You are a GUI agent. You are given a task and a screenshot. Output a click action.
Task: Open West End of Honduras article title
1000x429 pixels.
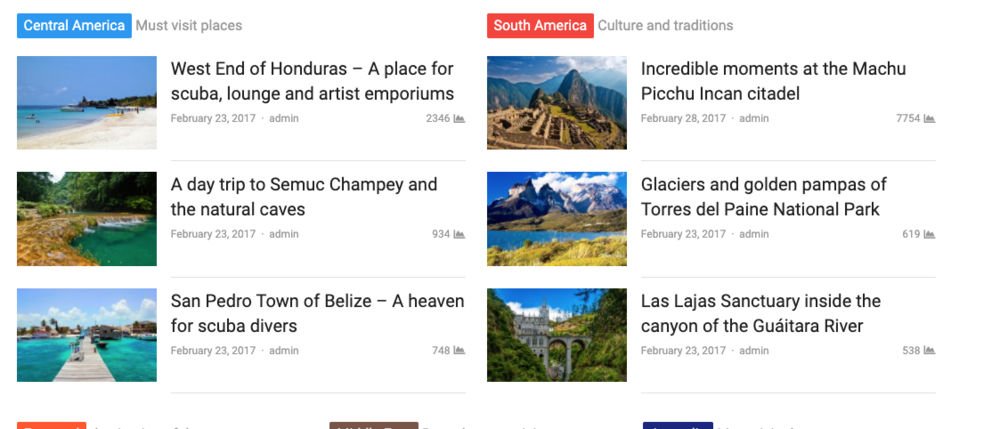pyautogui.click(x=312, y=81)
